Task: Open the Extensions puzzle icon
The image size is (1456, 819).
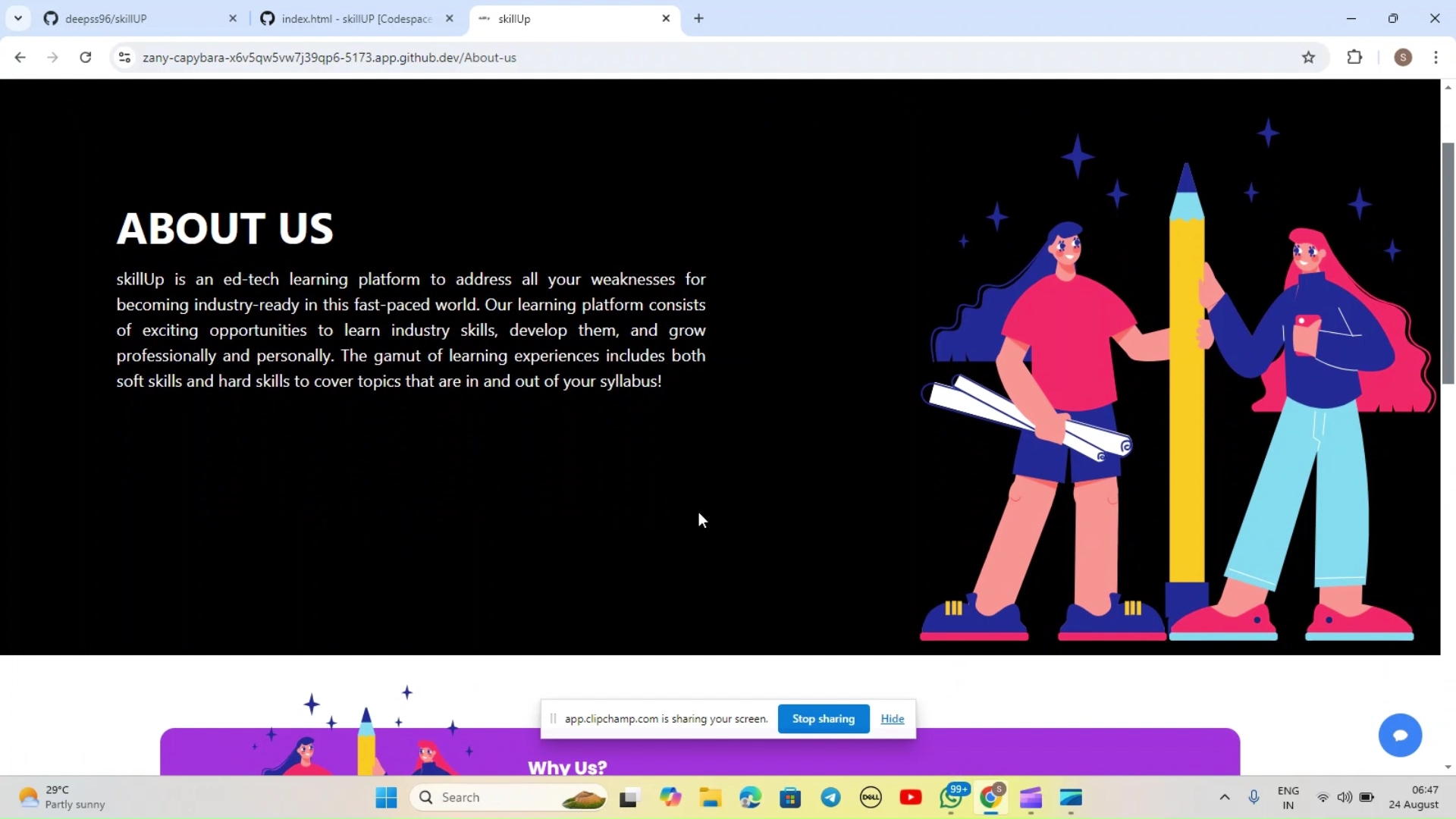Action: pos(1354,58)
